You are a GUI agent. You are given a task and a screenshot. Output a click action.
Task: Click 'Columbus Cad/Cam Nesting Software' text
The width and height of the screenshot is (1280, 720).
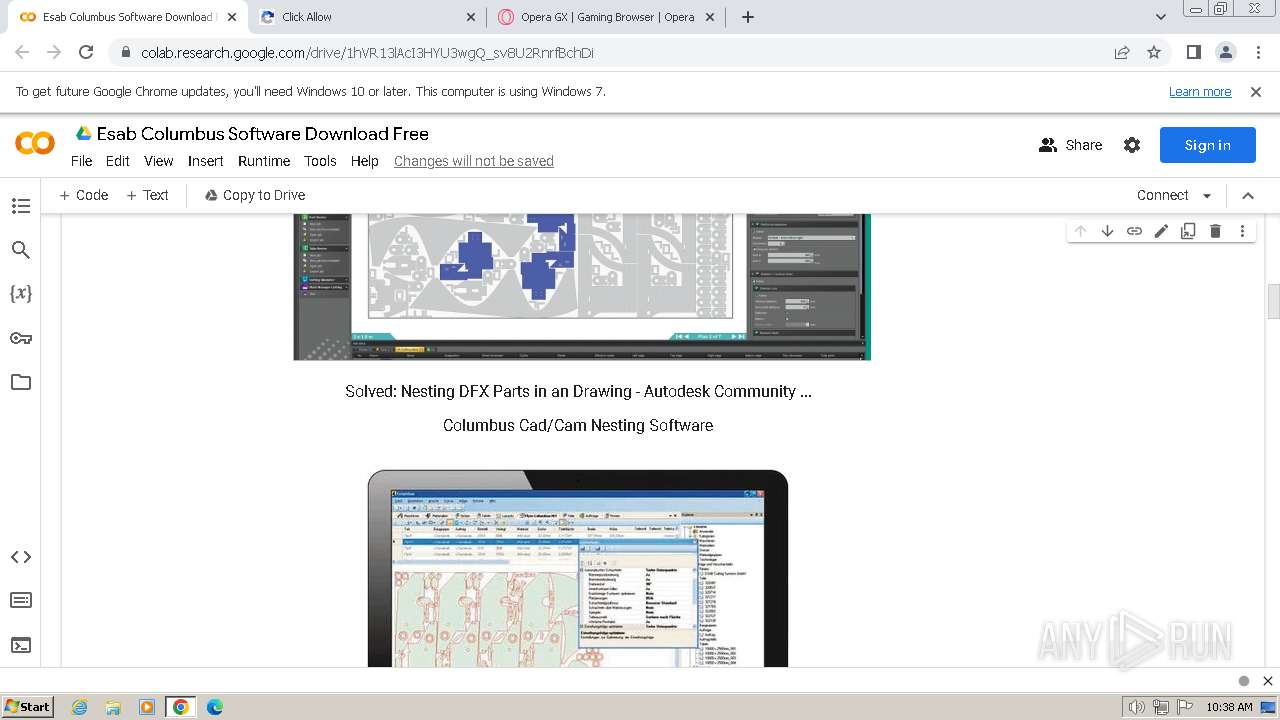pyautogui.click(x=578, y=425)
